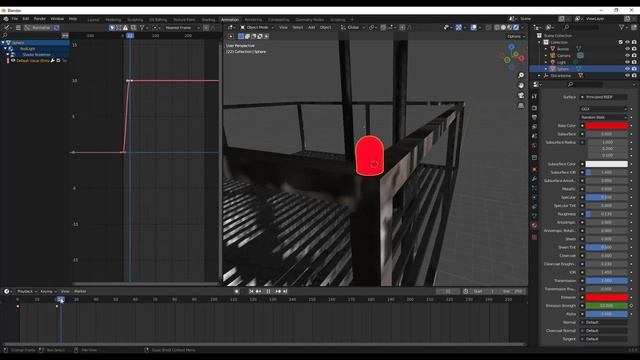Open the Global transform orientation dropdown
The height and width of the screenshot is (360, 640).
[352, 27]
